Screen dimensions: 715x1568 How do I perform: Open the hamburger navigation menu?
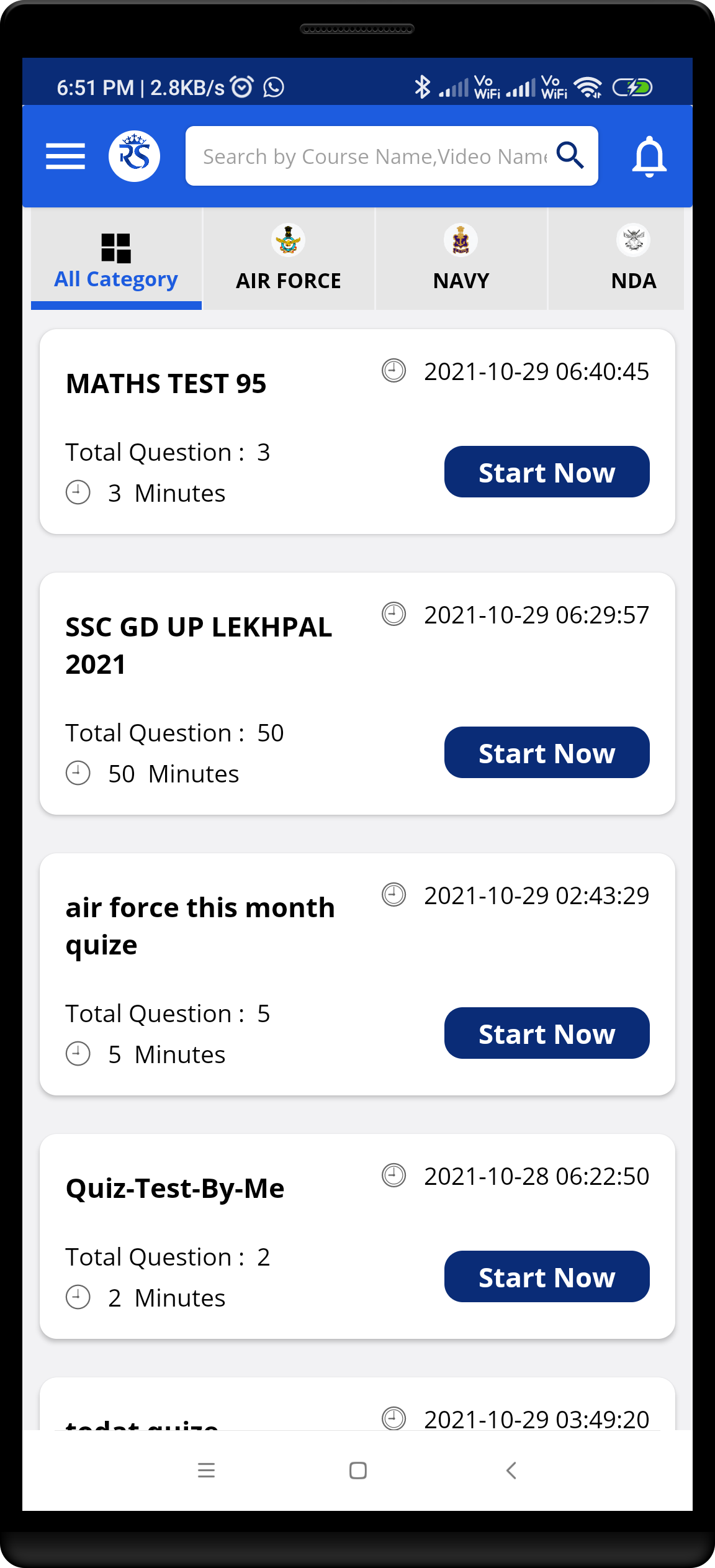point(65,156)
